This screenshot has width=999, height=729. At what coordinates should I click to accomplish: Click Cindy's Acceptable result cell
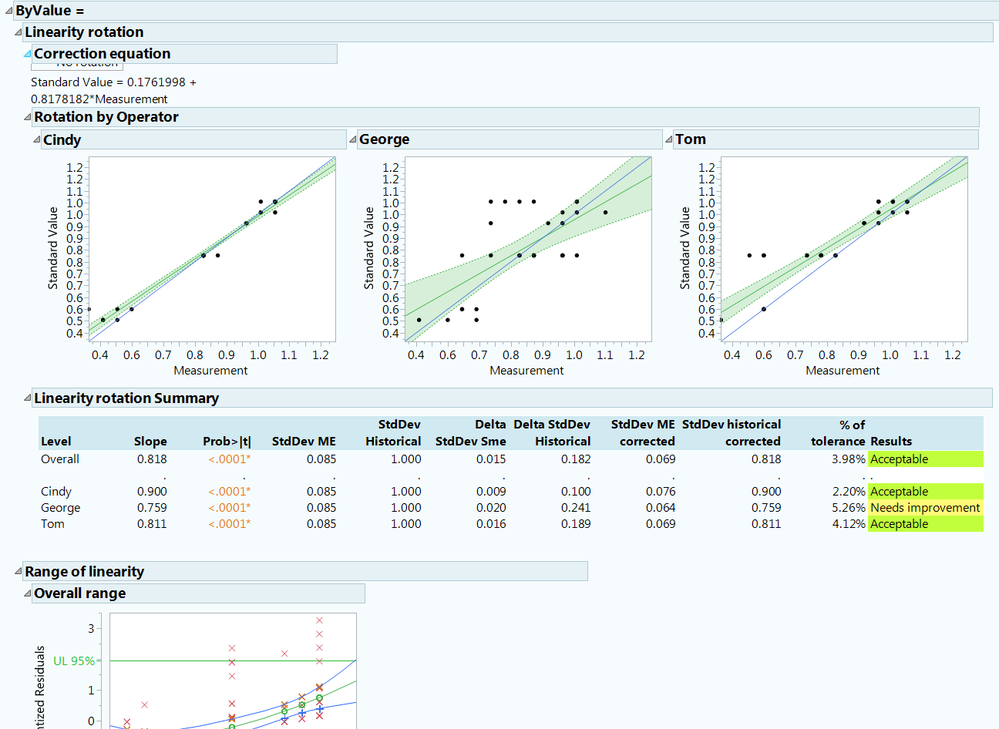925,491
